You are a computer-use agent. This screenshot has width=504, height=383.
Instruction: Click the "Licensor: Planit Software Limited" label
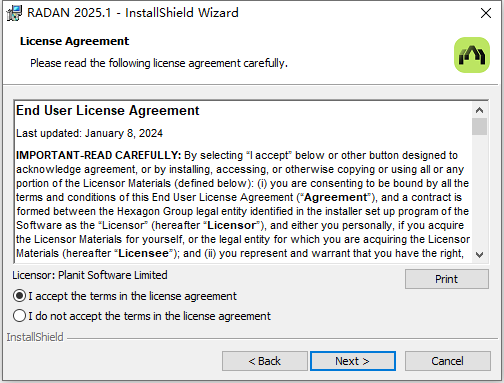(90, 275)
